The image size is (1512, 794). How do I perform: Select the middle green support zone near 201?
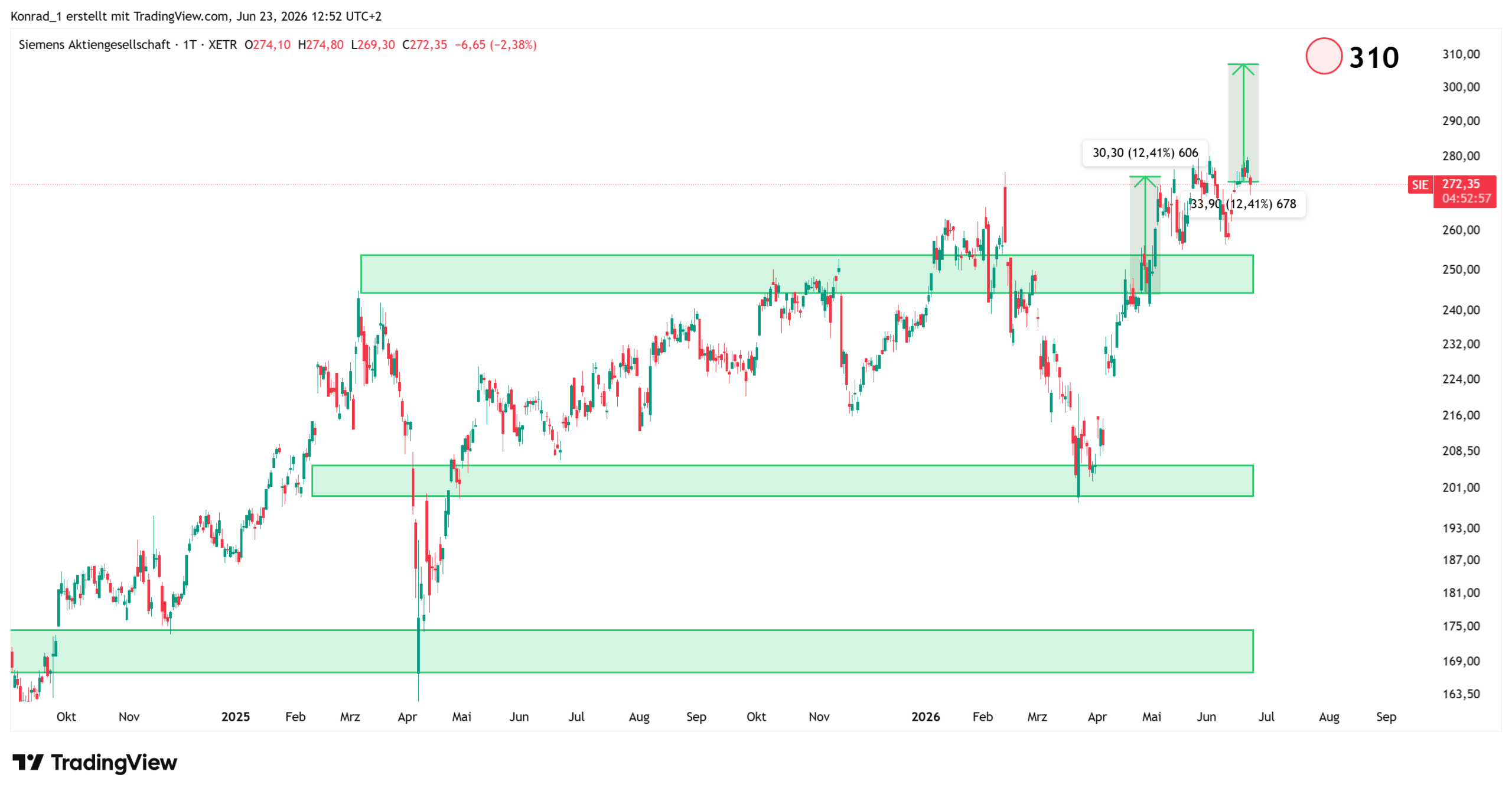click(x=782, y=481)
